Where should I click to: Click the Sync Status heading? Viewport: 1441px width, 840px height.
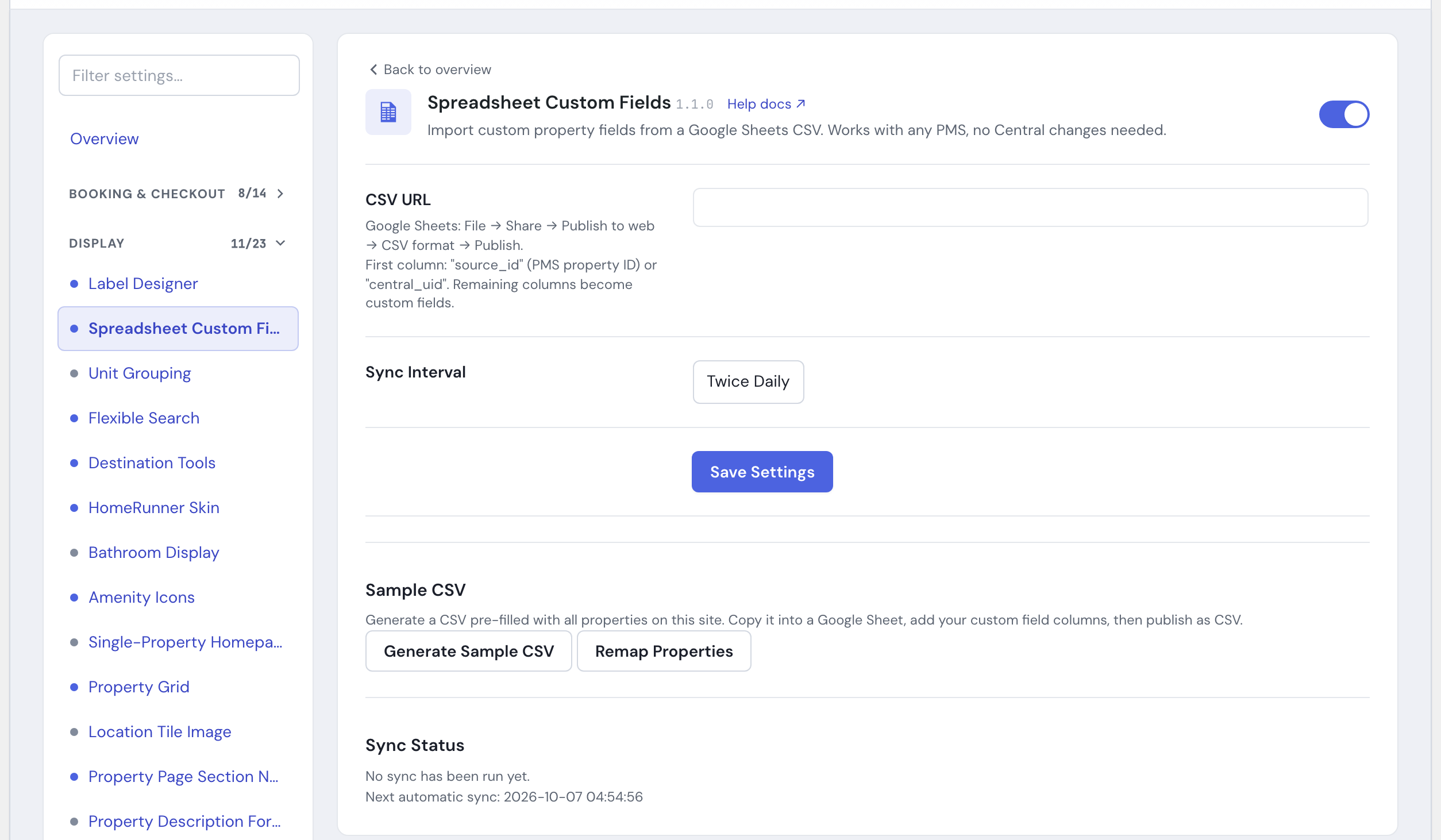(415, 745)
